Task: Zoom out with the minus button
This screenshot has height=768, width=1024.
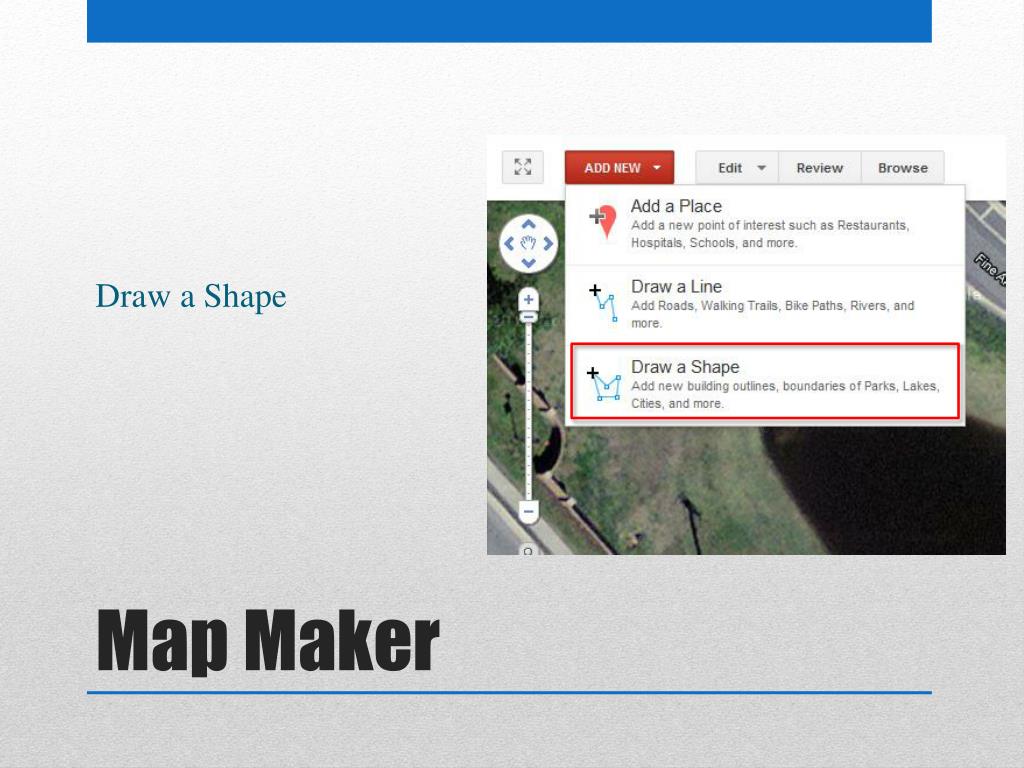Action: tap(528, 511)
